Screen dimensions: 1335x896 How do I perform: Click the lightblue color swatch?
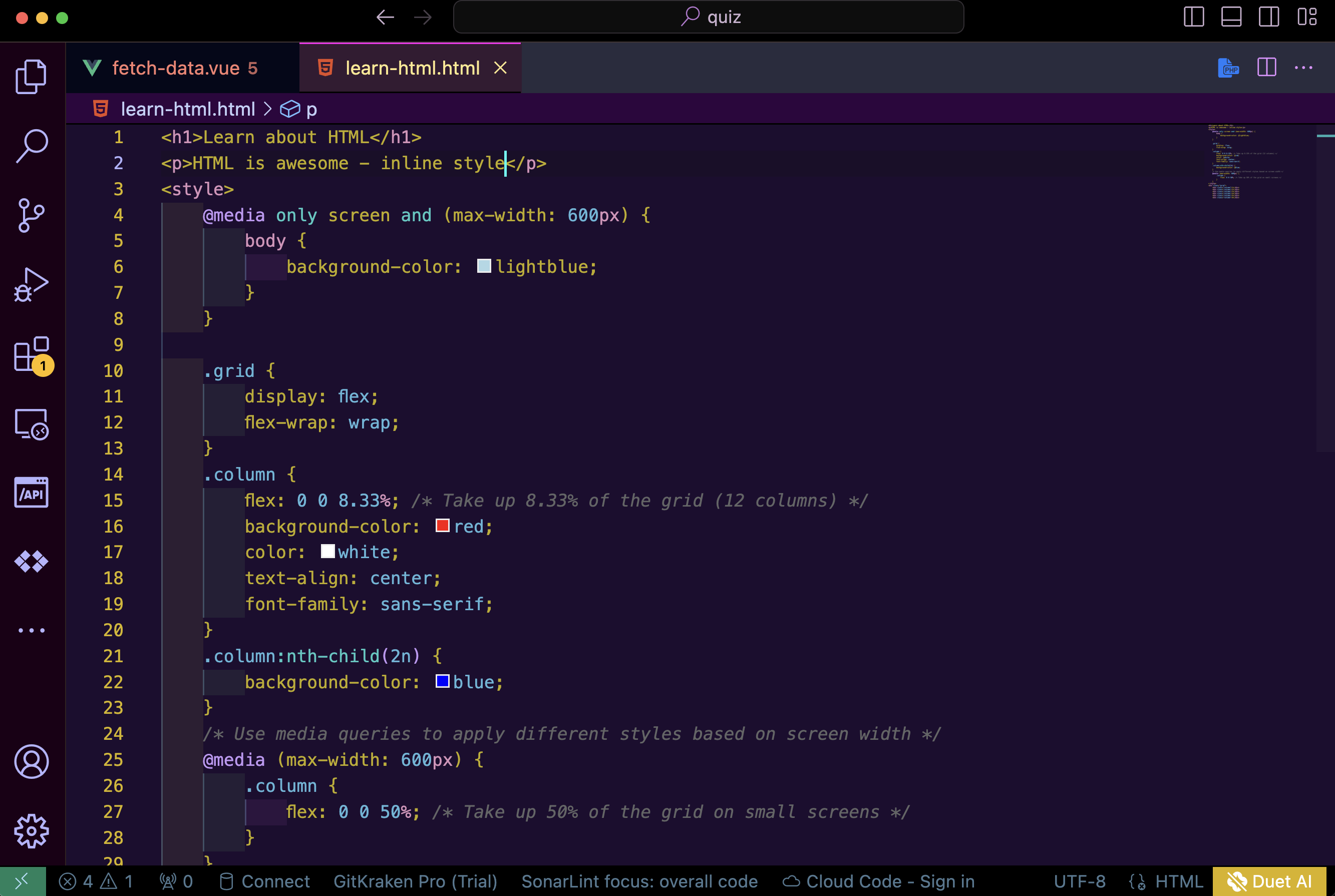(x=484, y=266)
